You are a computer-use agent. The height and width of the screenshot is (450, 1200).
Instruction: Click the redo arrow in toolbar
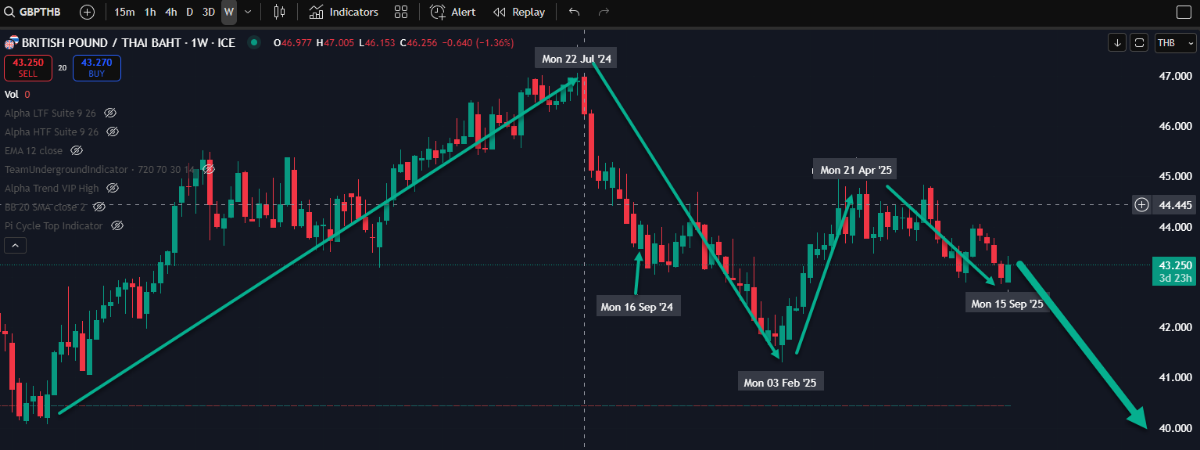603,12
